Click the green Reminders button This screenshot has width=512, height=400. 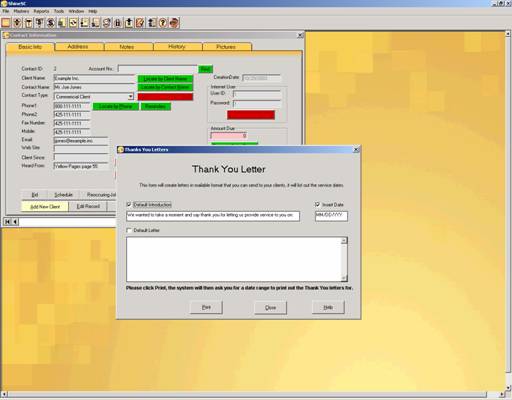coord(156,107)
